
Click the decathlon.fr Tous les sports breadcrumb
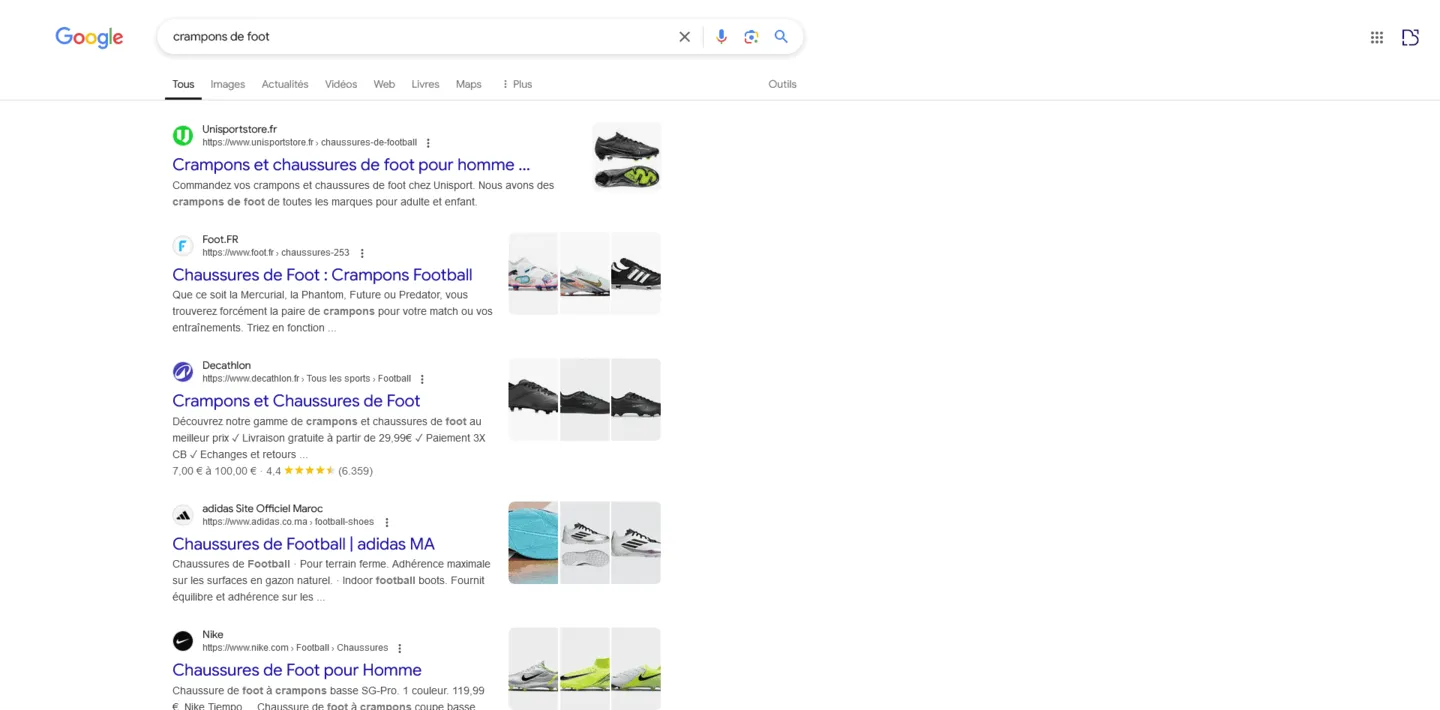[306, 379]
